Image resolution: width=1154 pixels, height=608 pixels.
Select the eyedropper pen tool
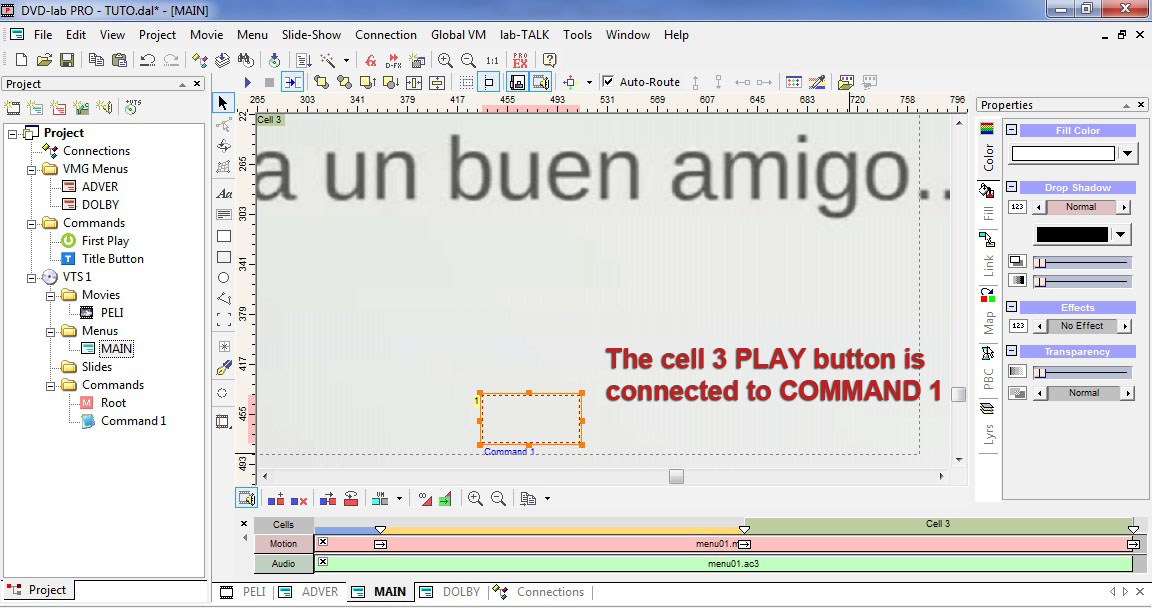pos(224,367)
